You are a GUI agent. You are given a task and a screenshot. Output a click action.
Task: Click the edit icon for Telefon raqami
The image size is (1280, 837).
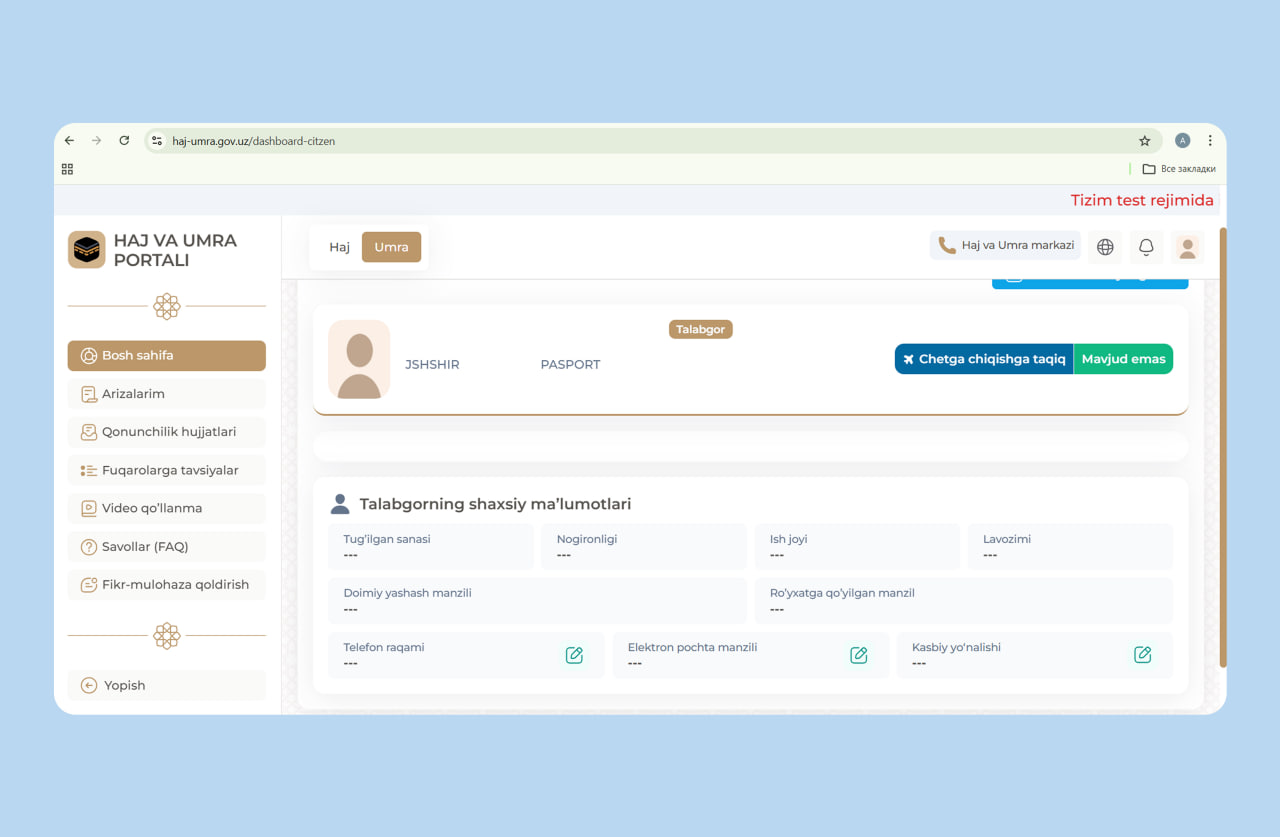(574, 655)
